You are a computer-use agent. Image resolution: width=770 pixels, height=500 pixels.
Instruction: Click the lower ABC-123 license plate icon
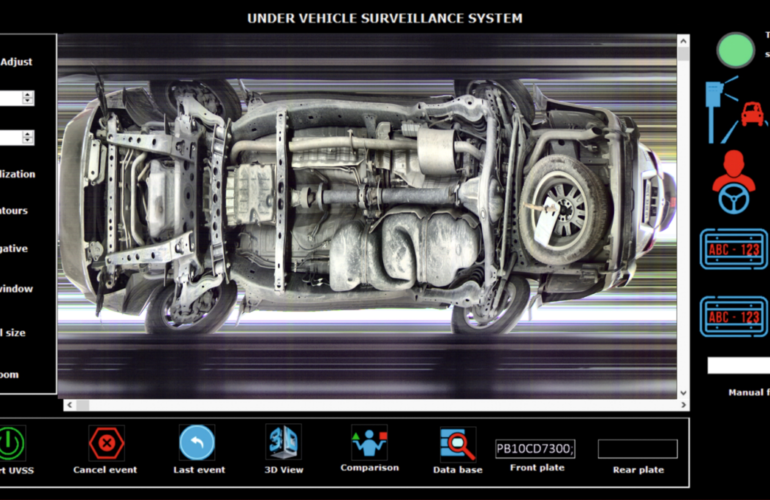[x=734, y=317]
